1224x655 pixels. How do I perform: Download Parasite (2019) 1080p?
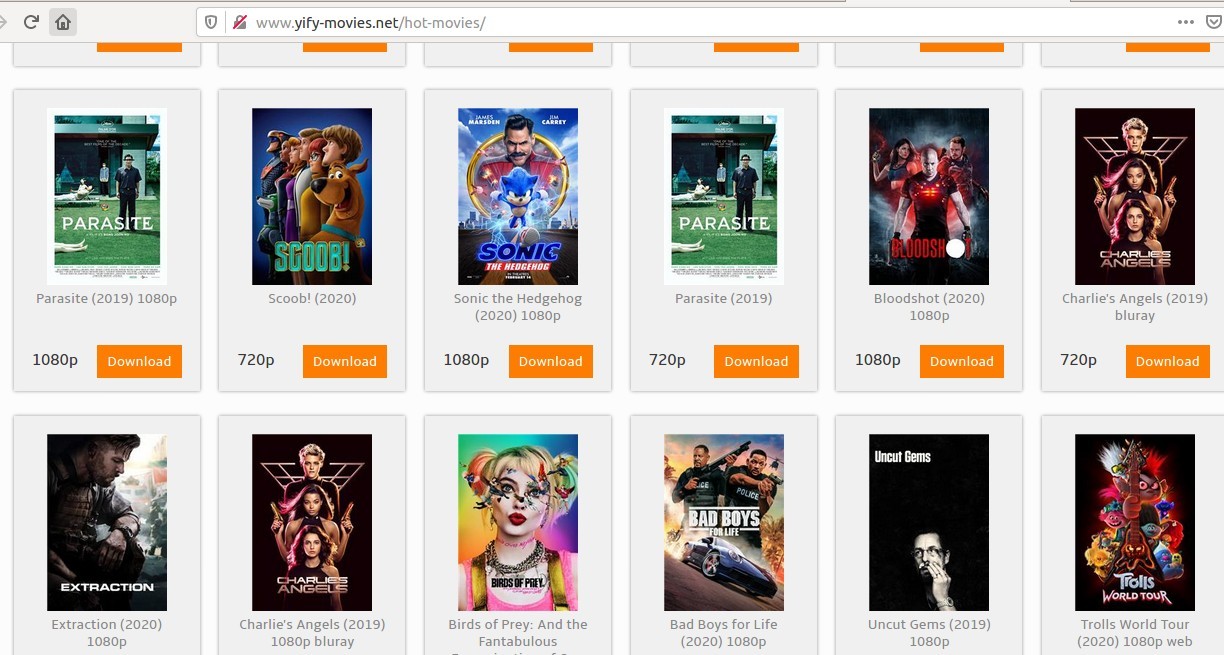tap(139, 361)
